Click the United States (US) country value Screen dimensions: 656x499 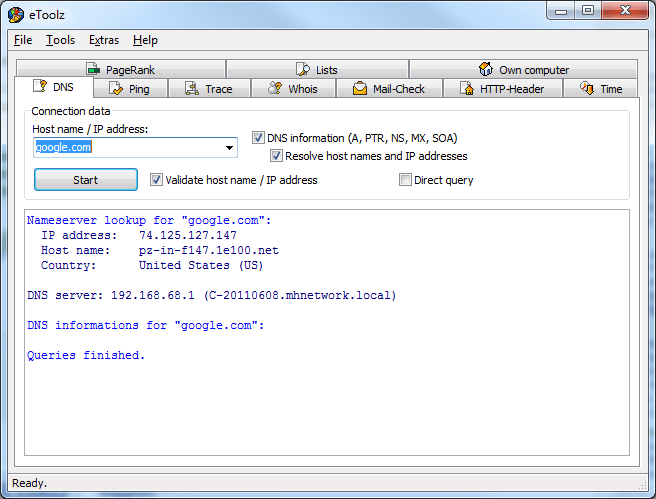(x=201, y=266)
